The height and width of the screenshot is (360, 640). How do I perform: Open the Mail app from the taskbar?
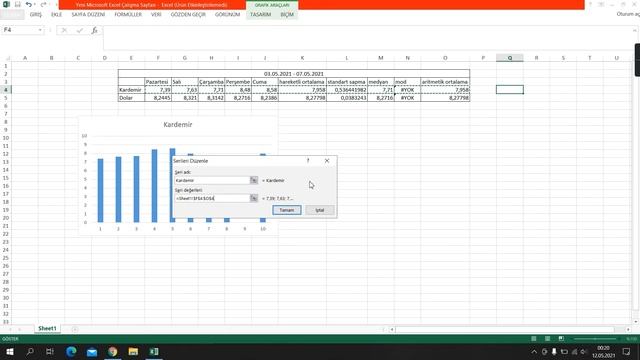[x=92, y=351]
